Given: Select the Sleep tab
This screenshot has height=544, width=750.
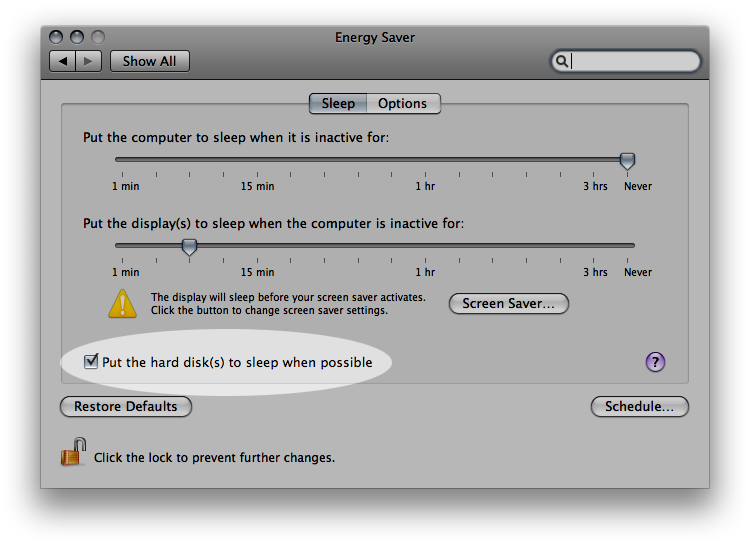Looking at the screenshot, I should pos(338,104).
